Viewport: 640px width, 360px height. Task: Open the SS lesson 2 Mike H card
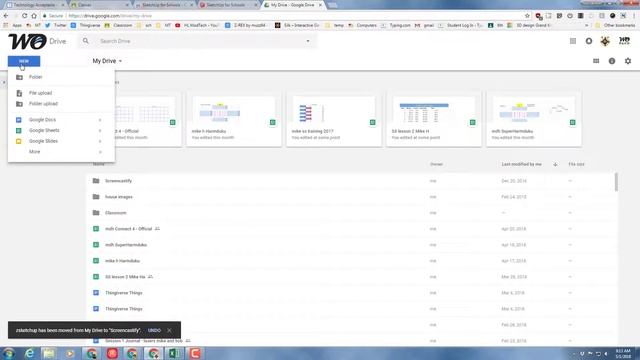pos(434,119)
